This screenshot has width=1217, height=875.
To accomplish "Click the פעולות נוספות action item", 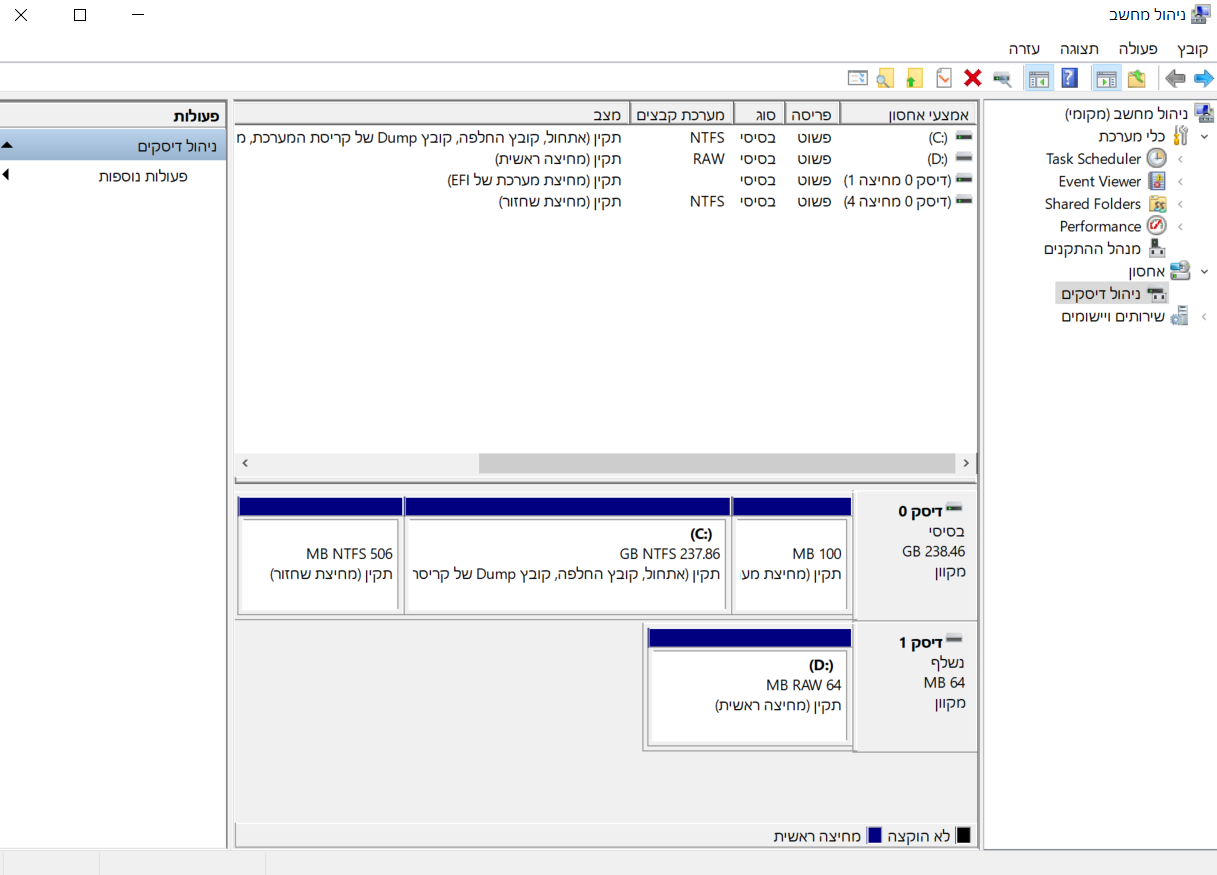I will [x=143, y=176].
